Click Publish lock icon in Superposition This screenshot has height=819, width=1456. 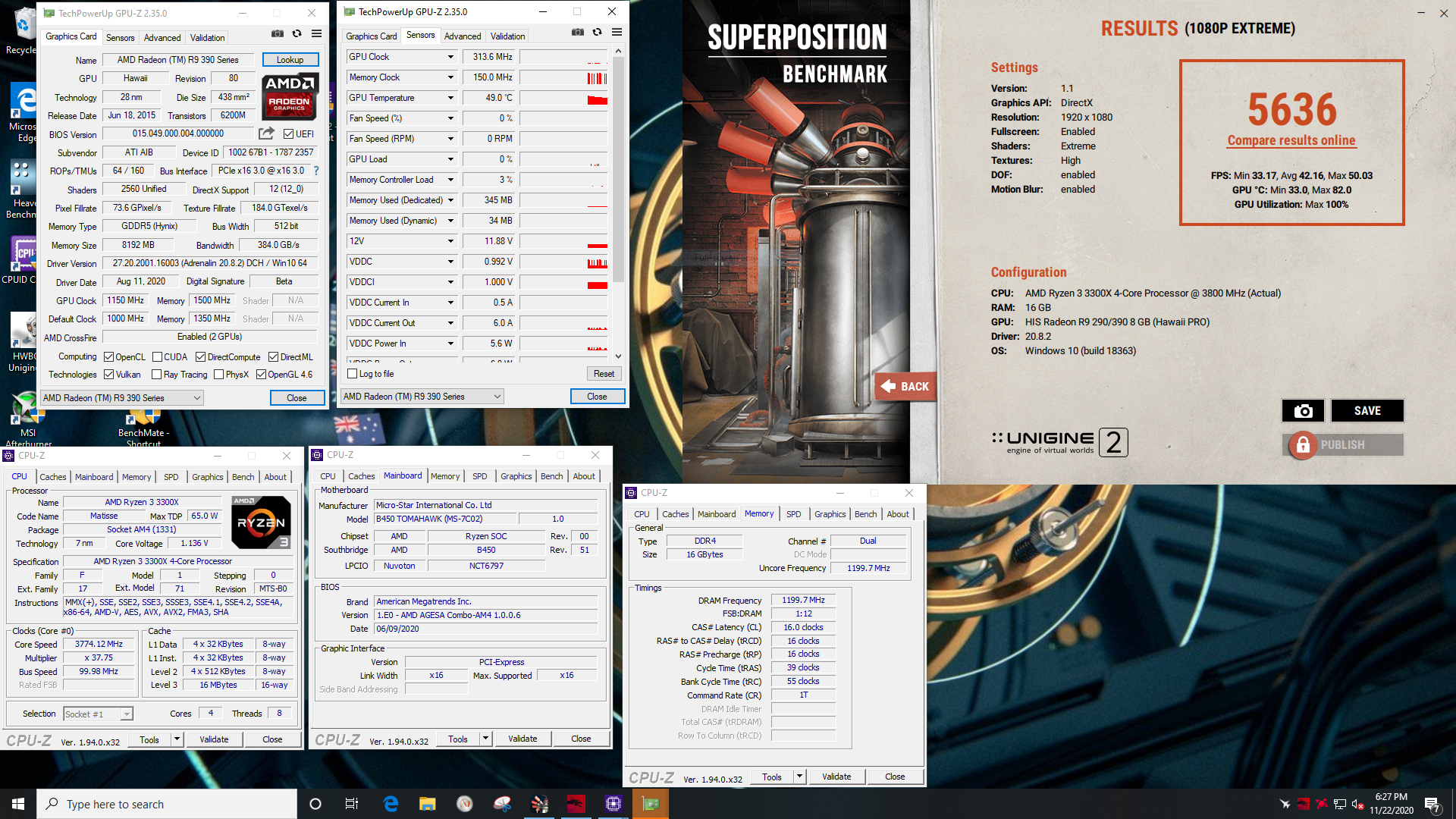[1303, 445]
